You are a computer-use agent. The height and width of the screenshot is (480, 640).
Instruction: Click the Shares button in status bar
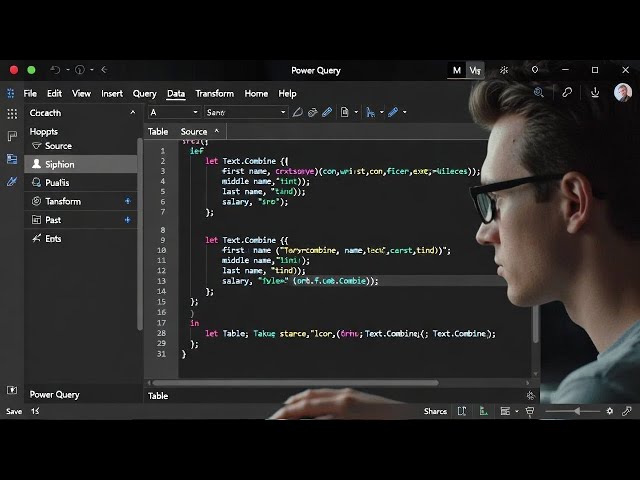pos(435,411)
